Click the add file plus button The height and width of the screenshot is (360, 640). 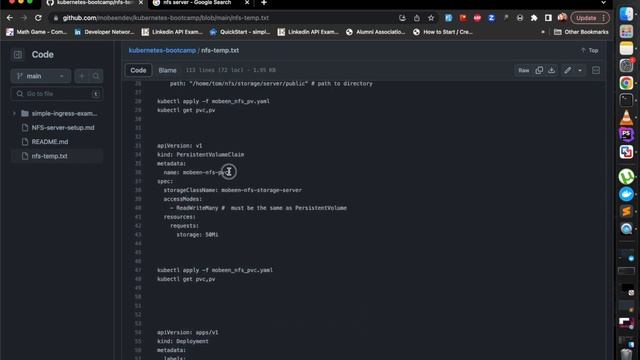pos(82,76)
